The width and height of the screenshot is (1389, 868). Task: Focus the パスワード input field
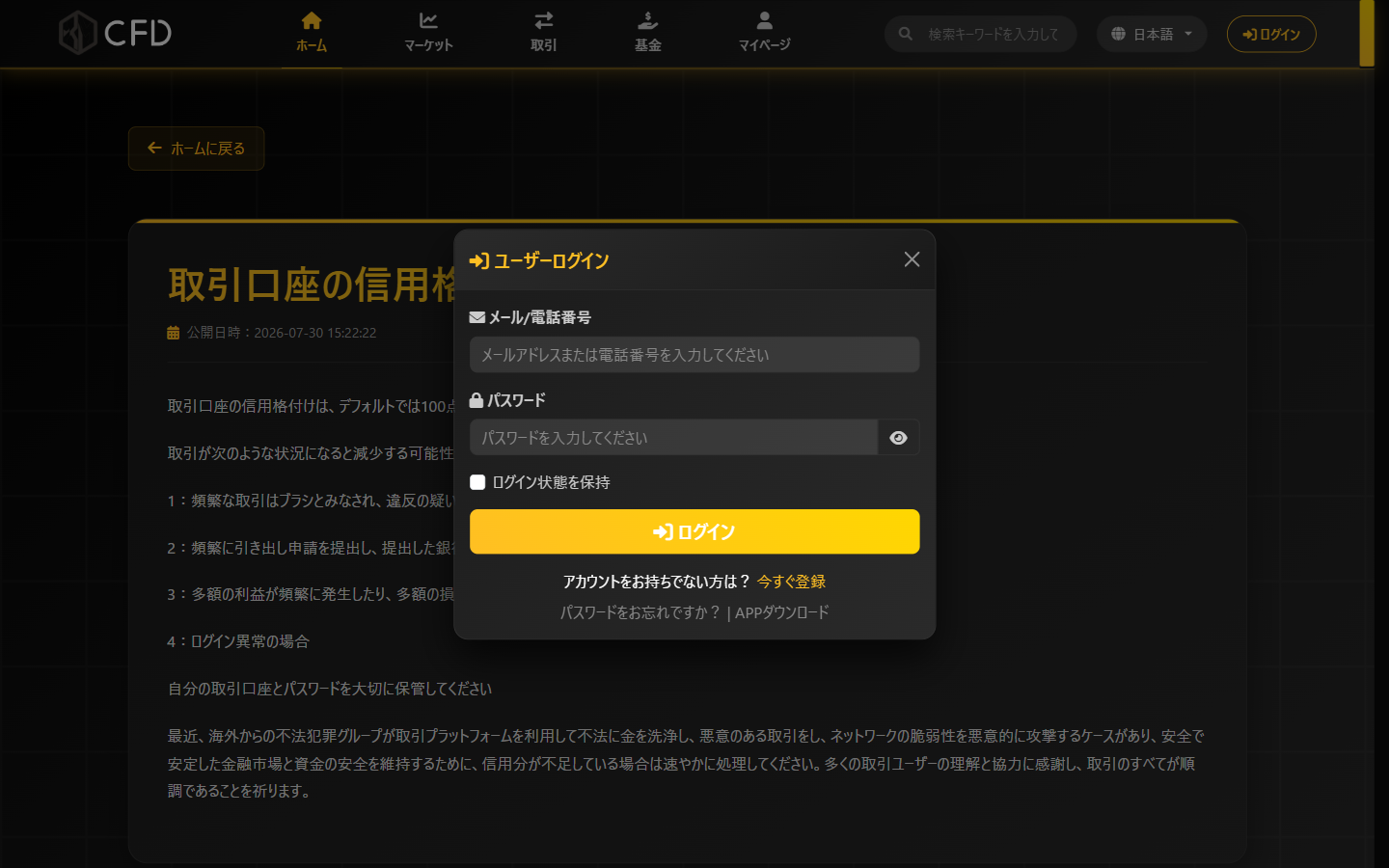673,437
